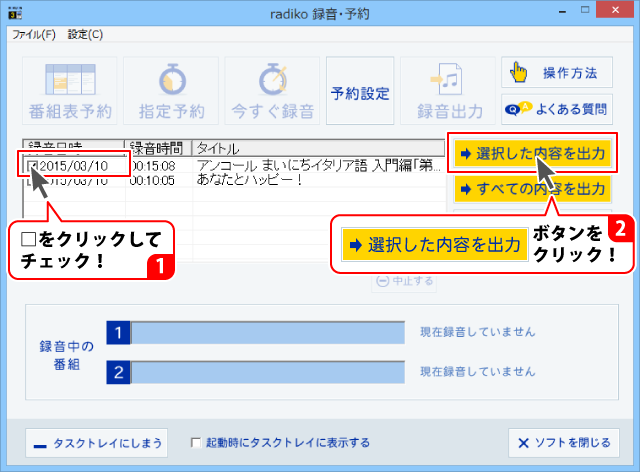This screenshot has height=472, width=640.
Task: Minimize with タスクトレイにしまう button
Action: pyautogui.click(x=96, y=443)
